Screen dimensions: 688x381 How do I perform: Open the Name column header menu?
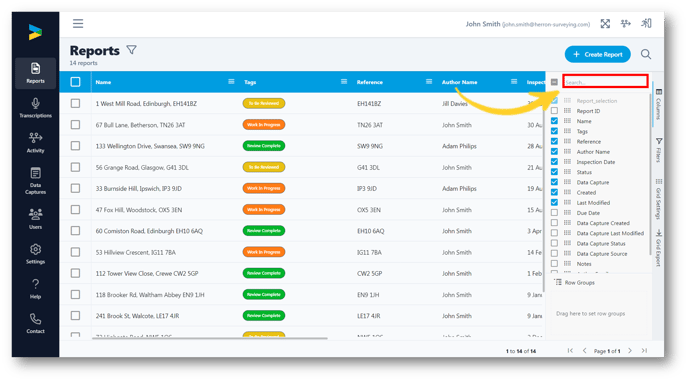[x=231, y=82]
